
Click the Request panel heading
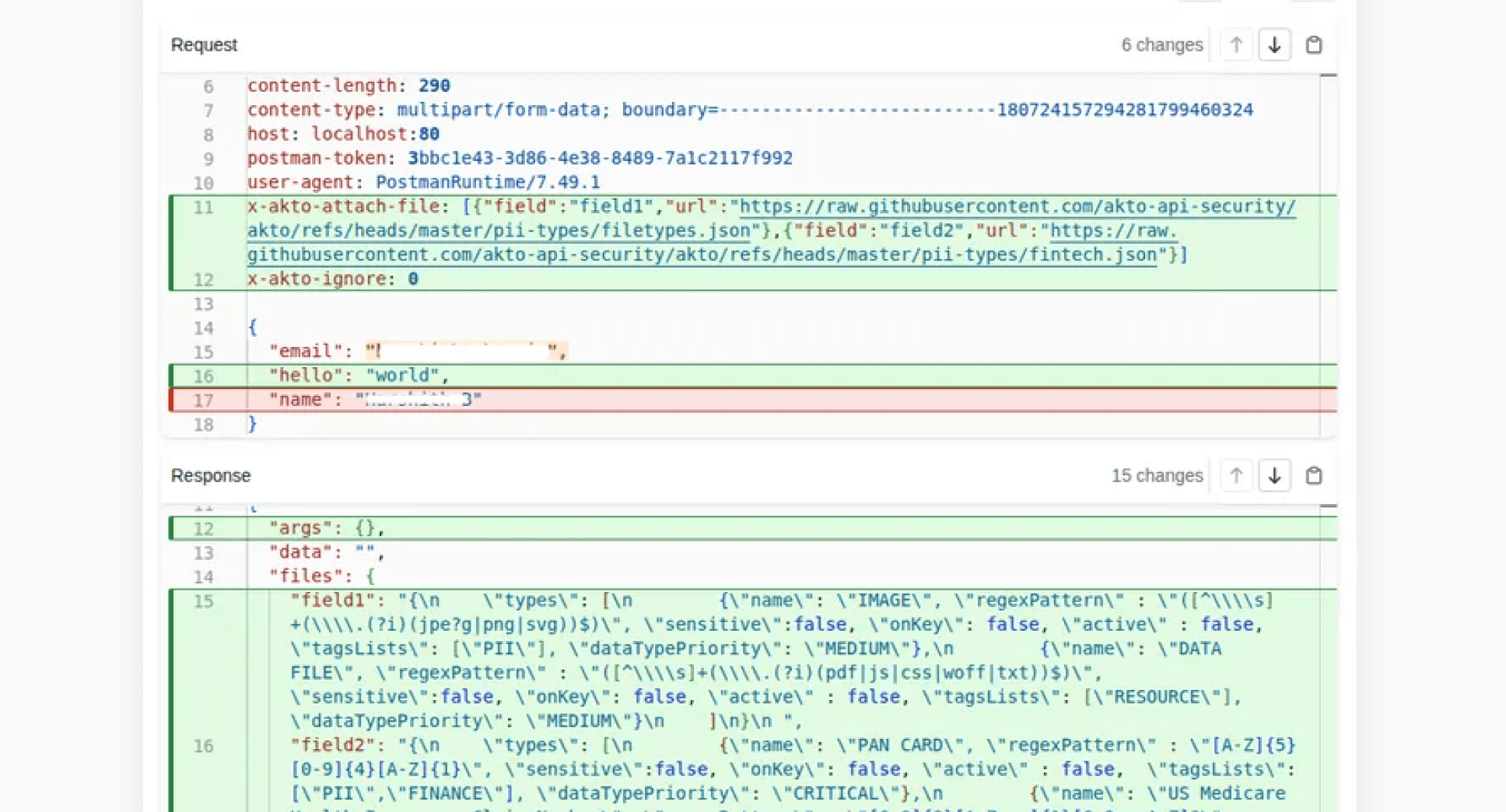coord(204,45)
